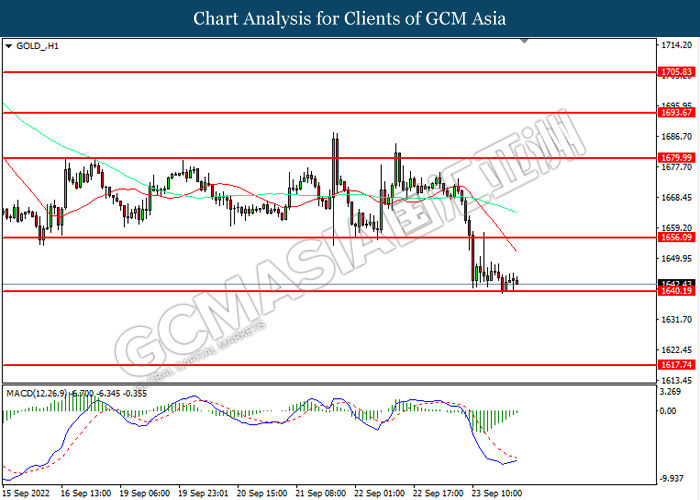Viewport: 700px width, 500px height.
Task: Select the 1705.83 resistance price label
Action: pos(676,72)
